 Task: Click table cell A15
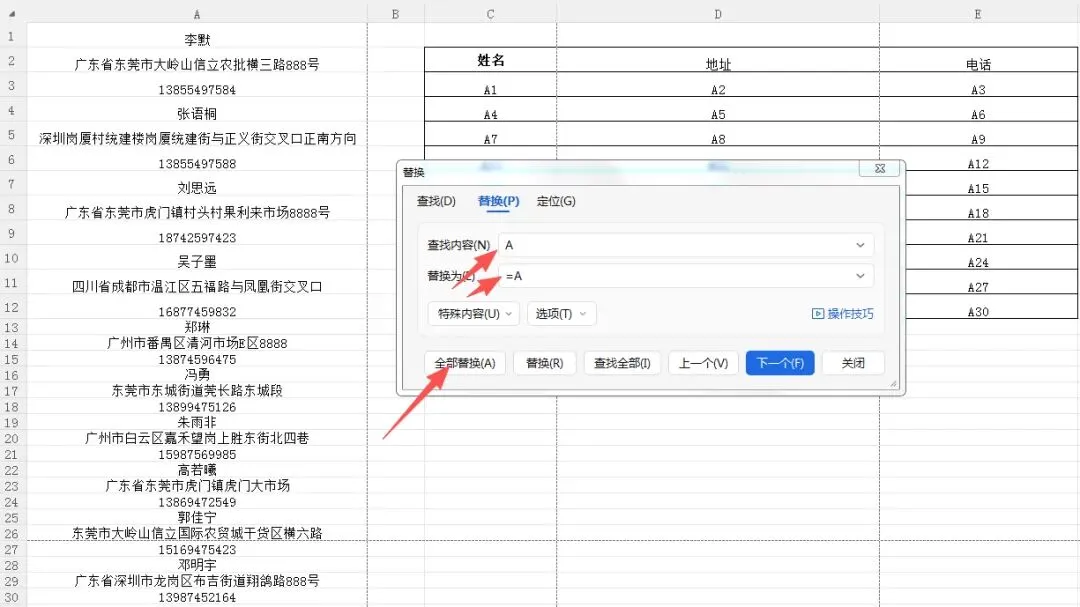click(x=978, y=188)
